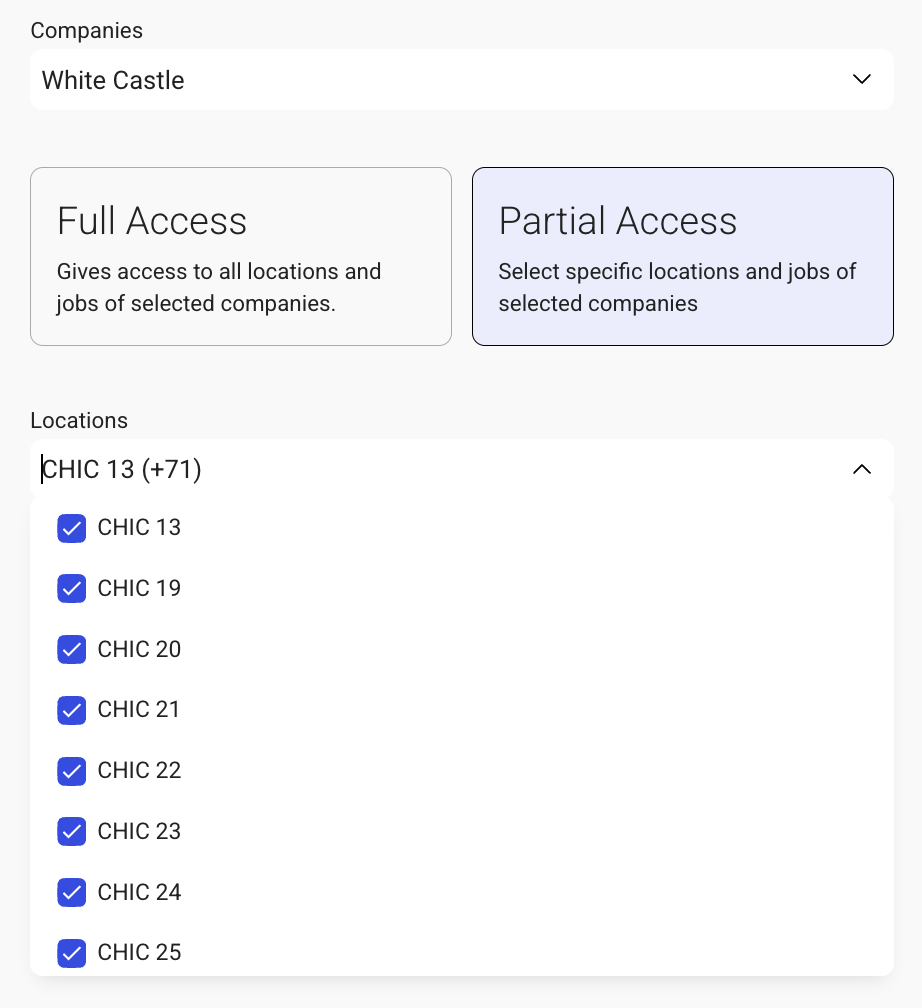Click the CHIC 19 list entry
922x1008 pixels.
[x=139, y=589]
